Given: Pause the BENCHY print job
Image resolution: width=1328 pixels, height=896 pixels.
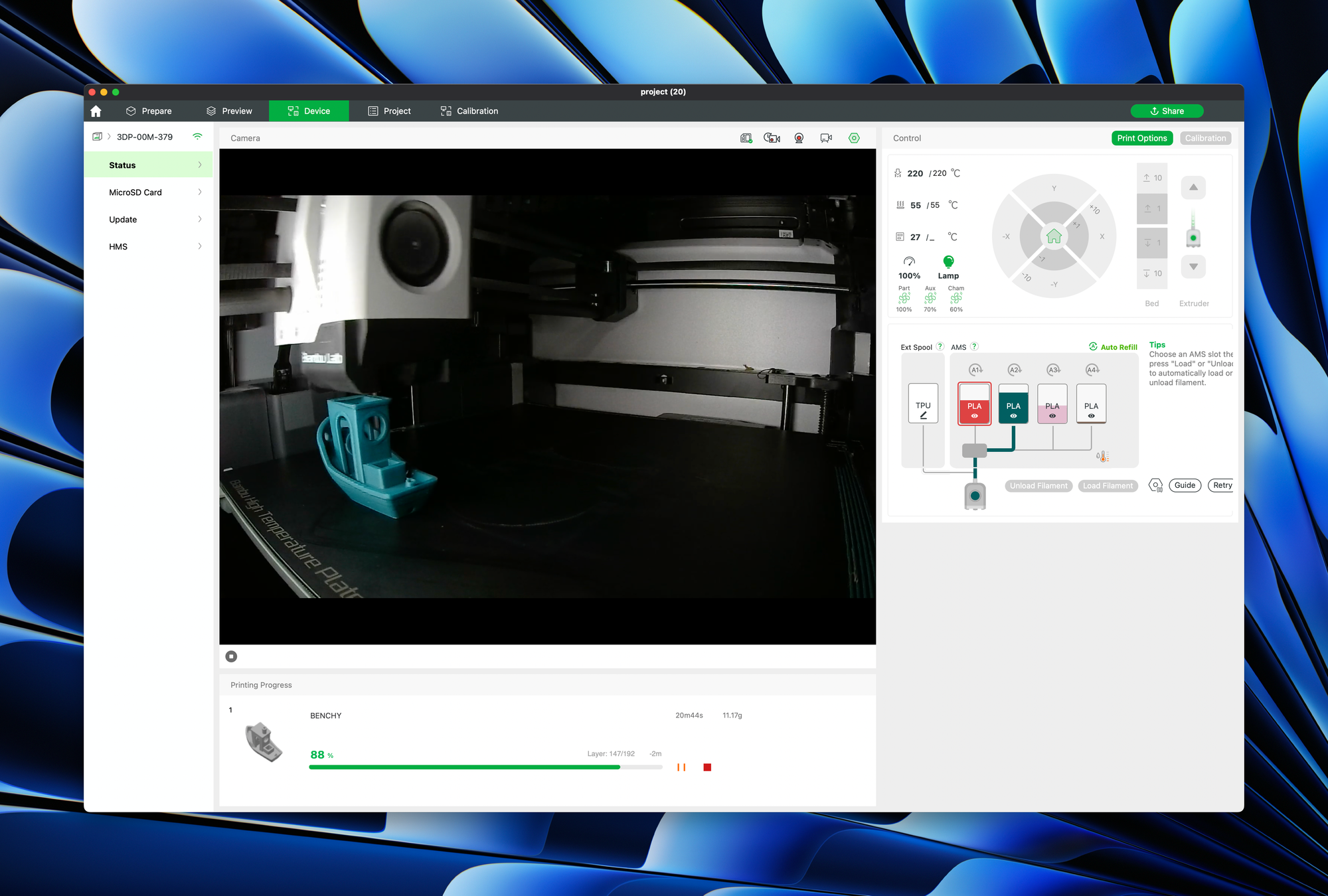Looking at the screenshot, I should (682, 767).
